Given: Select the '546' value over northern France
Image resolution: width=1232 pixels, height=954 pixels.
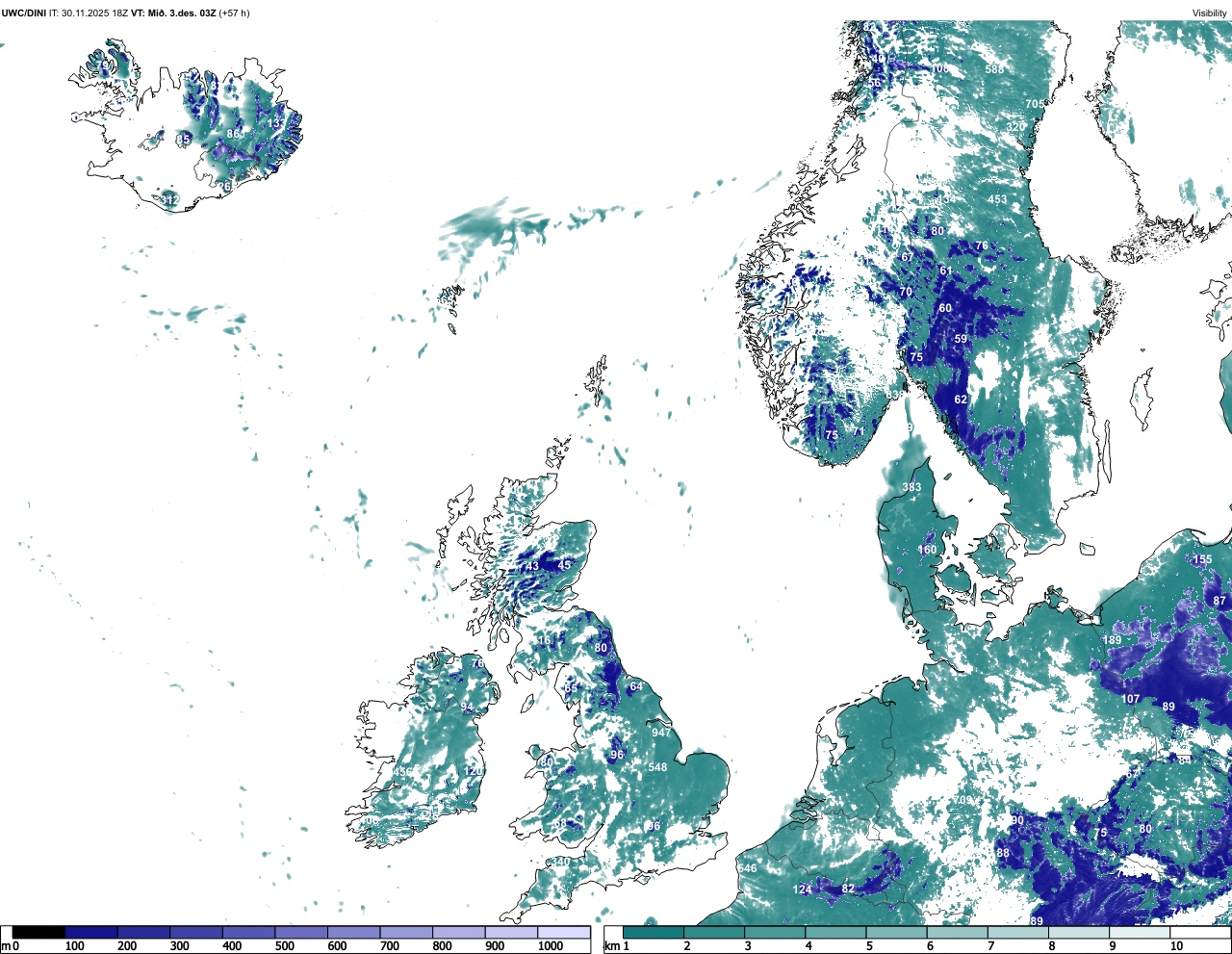Looking at the screenshot, I should point(747,868).
